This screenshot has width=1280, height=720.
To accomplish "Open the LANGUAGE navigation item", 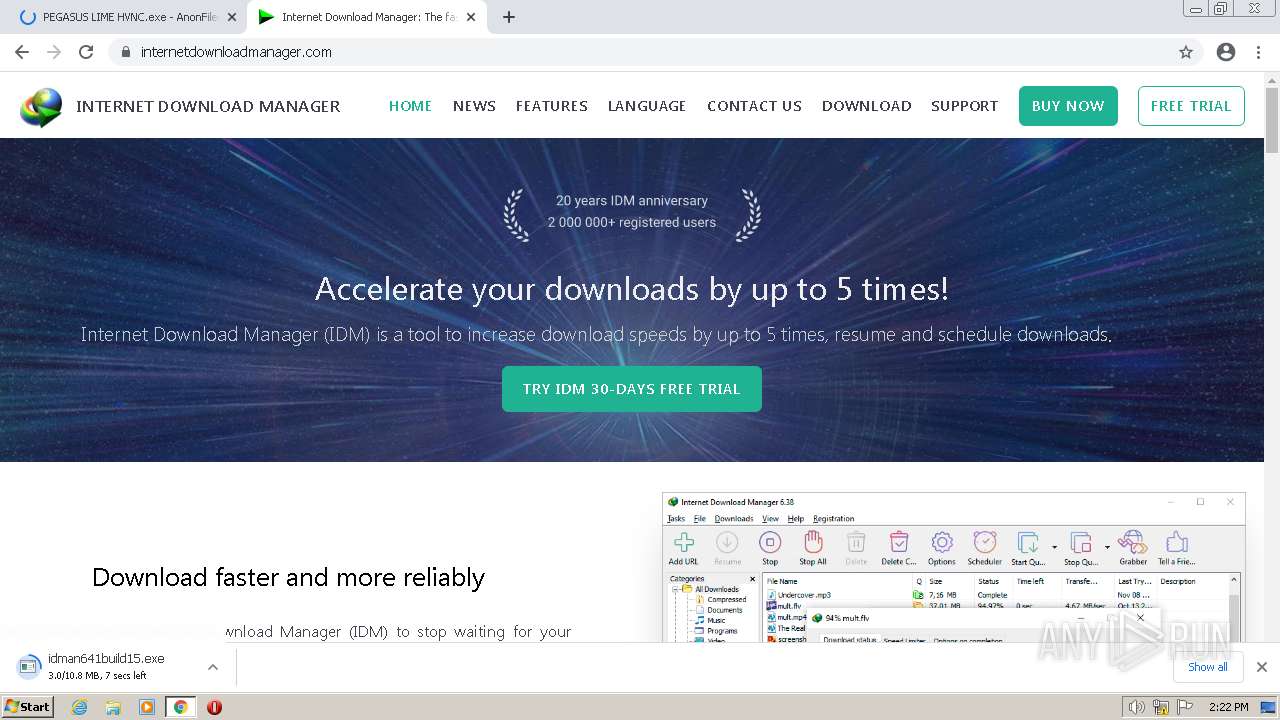I will [647, 106].
